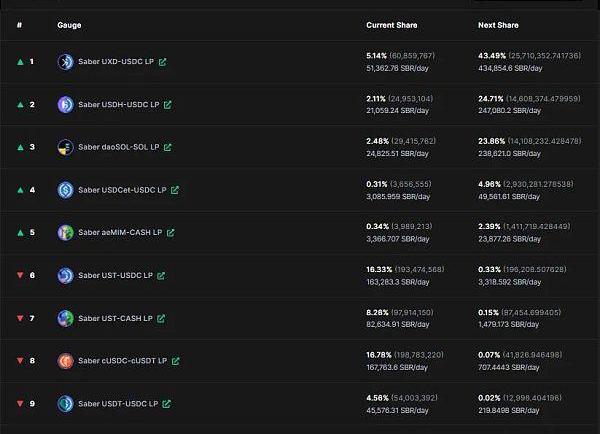Click green up arrow for rank 2
The height and width of the screenshot is (434, 600).
tap(20, 104)
